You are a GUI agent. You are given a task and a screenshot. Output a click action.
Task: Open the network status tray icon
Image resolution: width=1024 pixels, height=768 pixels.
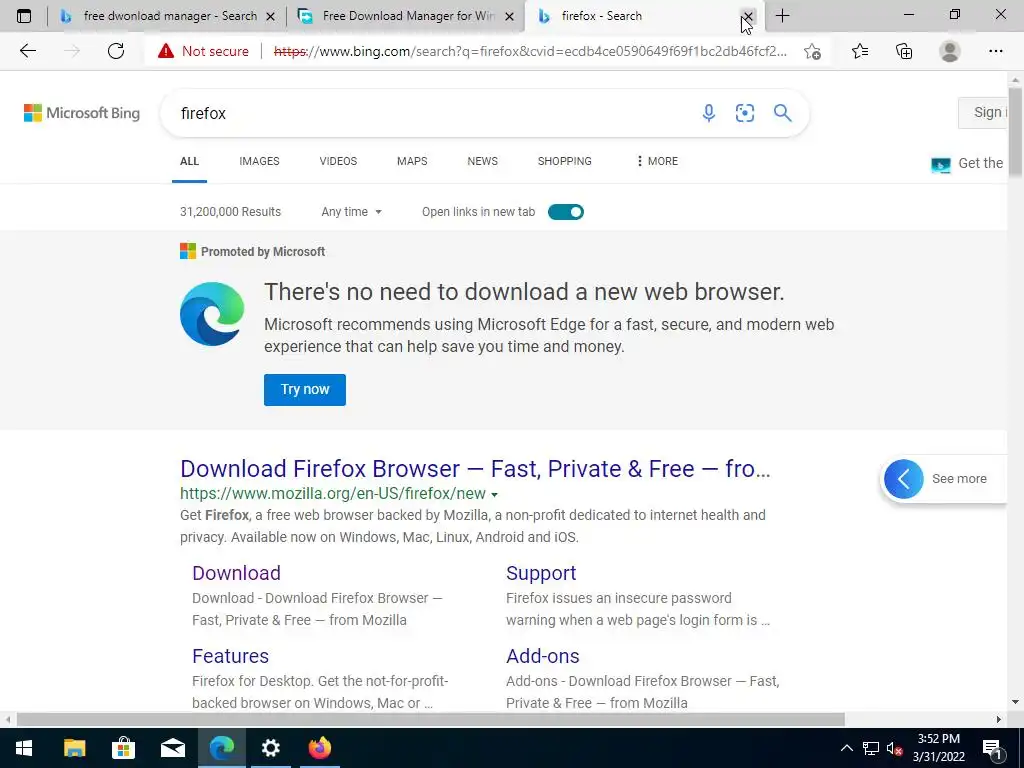(871, 748)
